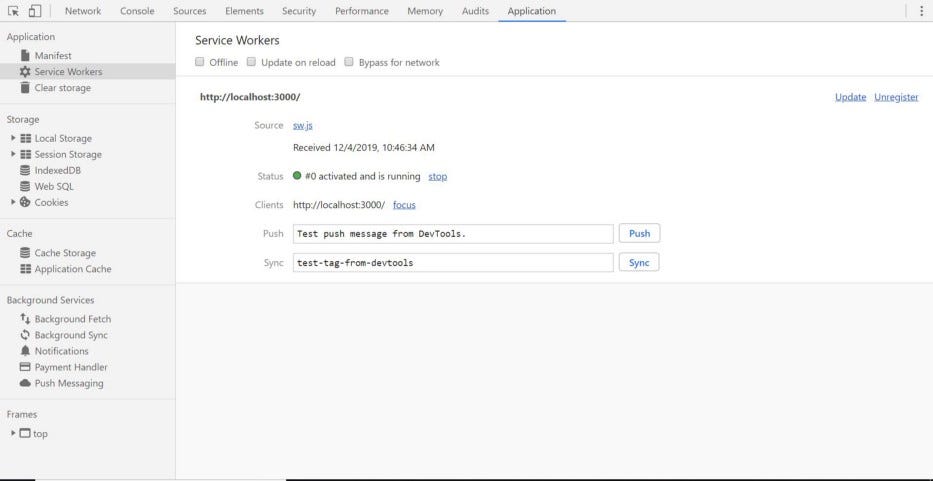Open the Memory tab
Viewport: 933px width, 481px height.
click(x=425, y=11)
